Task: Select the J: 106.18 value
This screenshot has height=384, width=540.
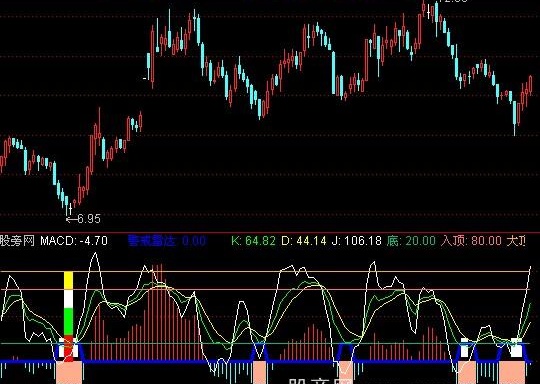Action: coord(356,240)
